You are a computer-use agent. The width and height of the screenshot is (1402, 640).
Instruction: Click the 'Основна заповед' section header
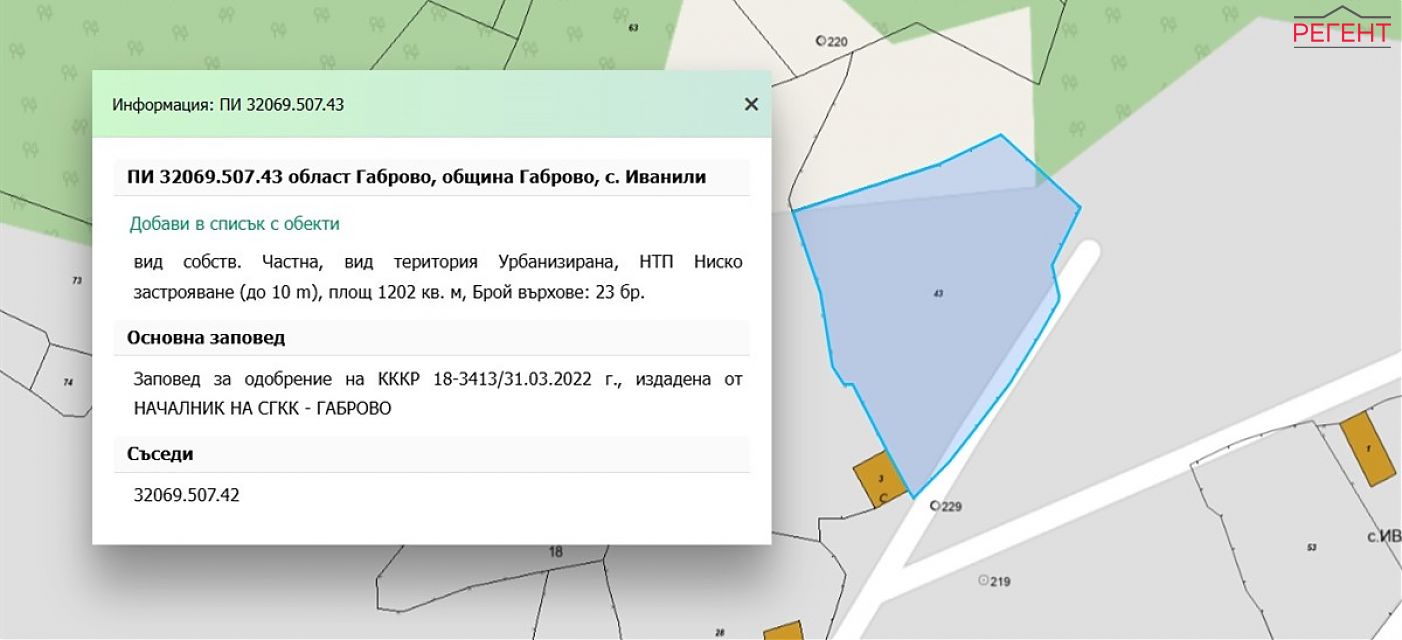(x=432, y=338)
